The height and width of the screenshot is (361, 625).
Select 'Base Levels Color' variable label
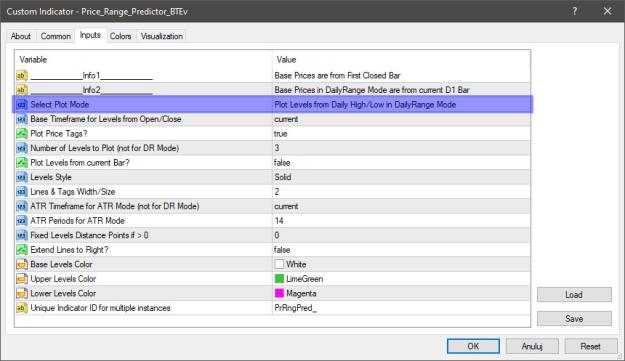pos(61,265)
